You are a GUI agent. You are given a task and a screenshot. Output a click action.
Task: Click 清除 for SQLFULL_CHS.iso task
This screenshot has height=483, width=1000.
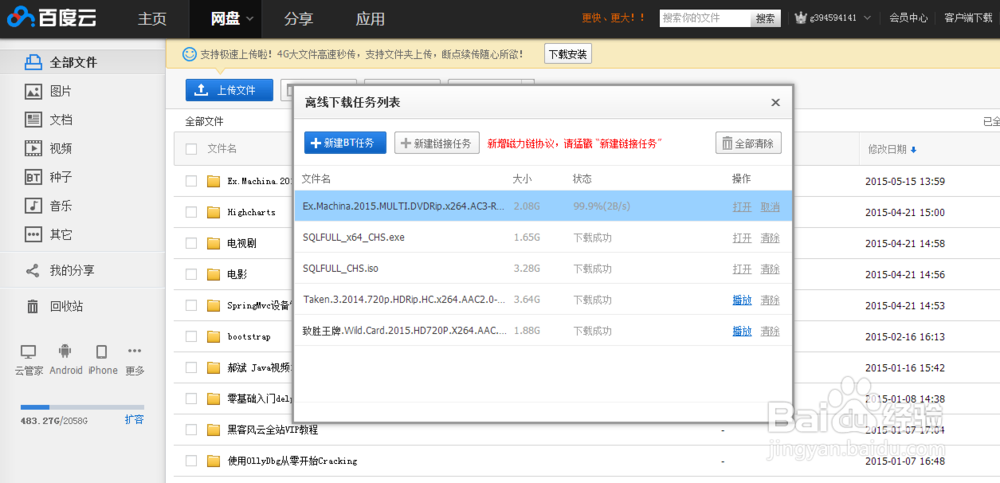tap(770, 269)
